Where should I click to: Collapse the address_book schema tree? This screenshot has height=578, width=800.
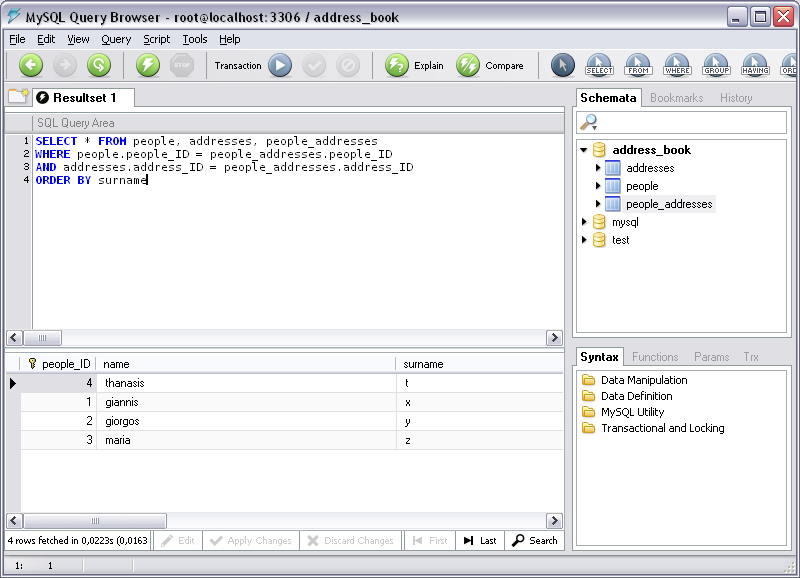click(584, 150)
